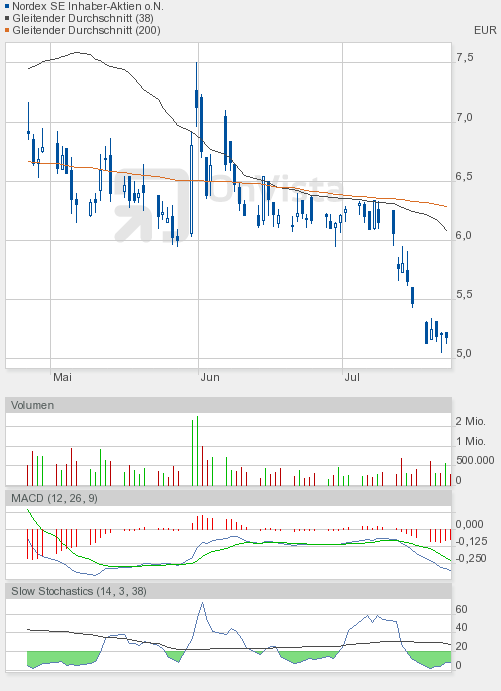Click the blue Nordex legend color square
Image resolution: width=501 pixels, height=691 pixels.
(7, 6)
